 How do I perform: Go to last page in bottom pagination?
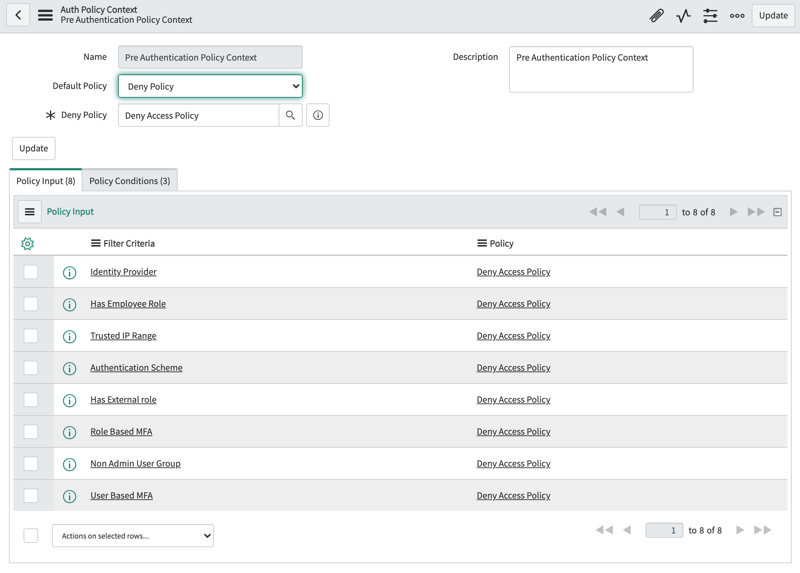tap(763, 530)
